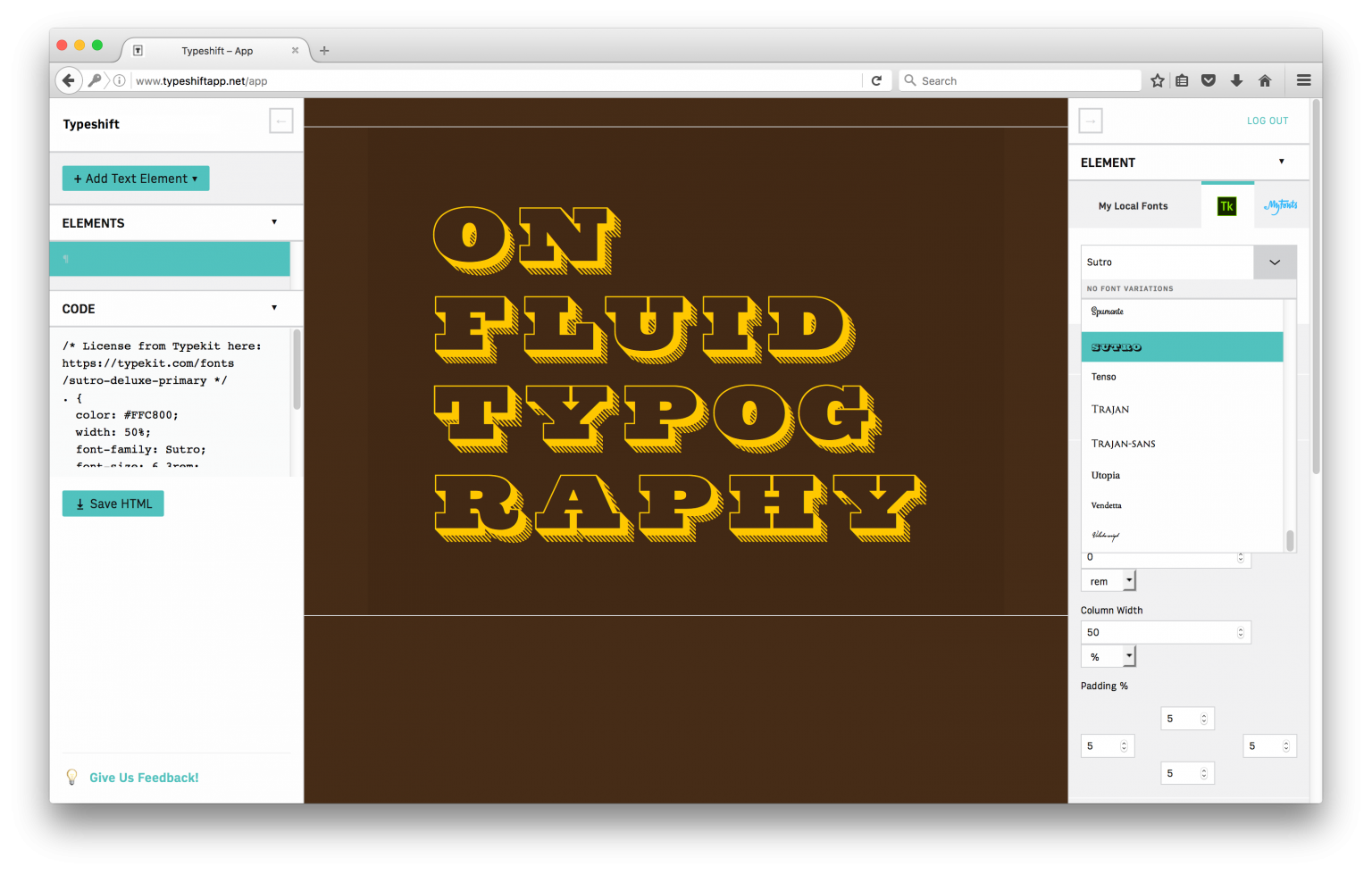The height and width of the screenshot is (874, 1372).
Task: Open a new browser tab
Action: pos(324,51)
